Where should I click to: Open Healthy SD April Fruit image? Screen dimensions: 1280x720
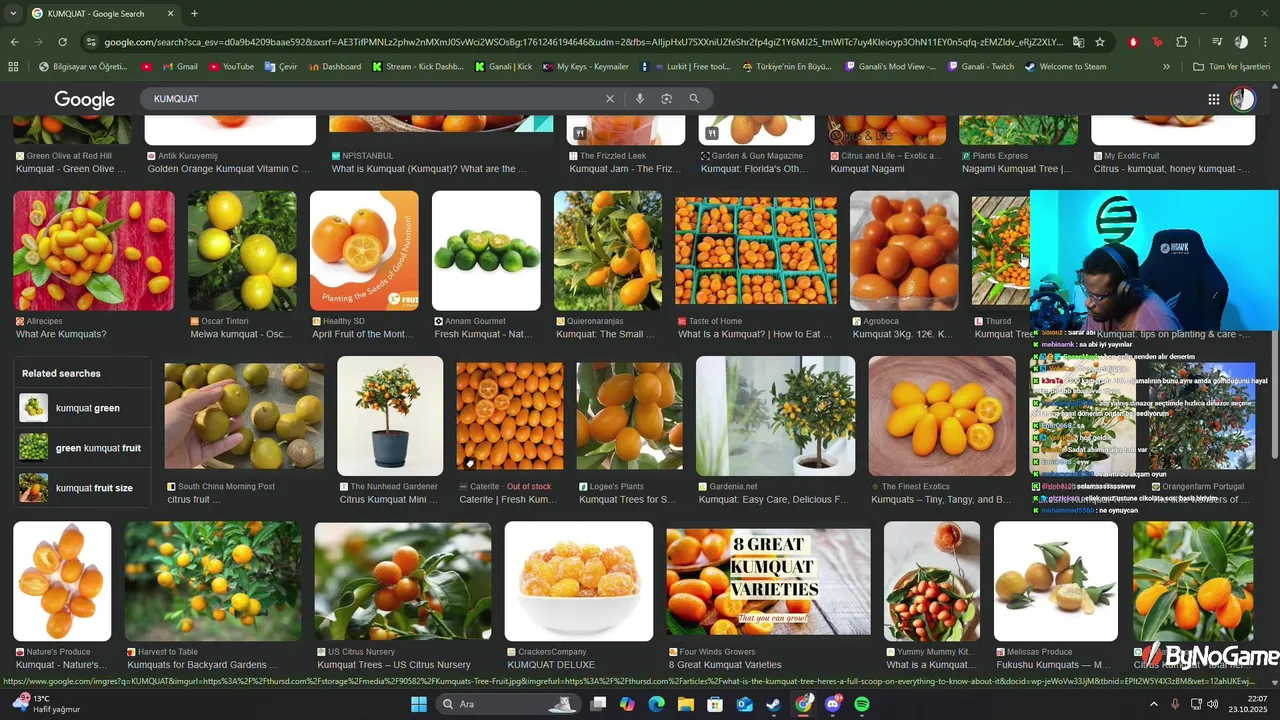(364, 251)
